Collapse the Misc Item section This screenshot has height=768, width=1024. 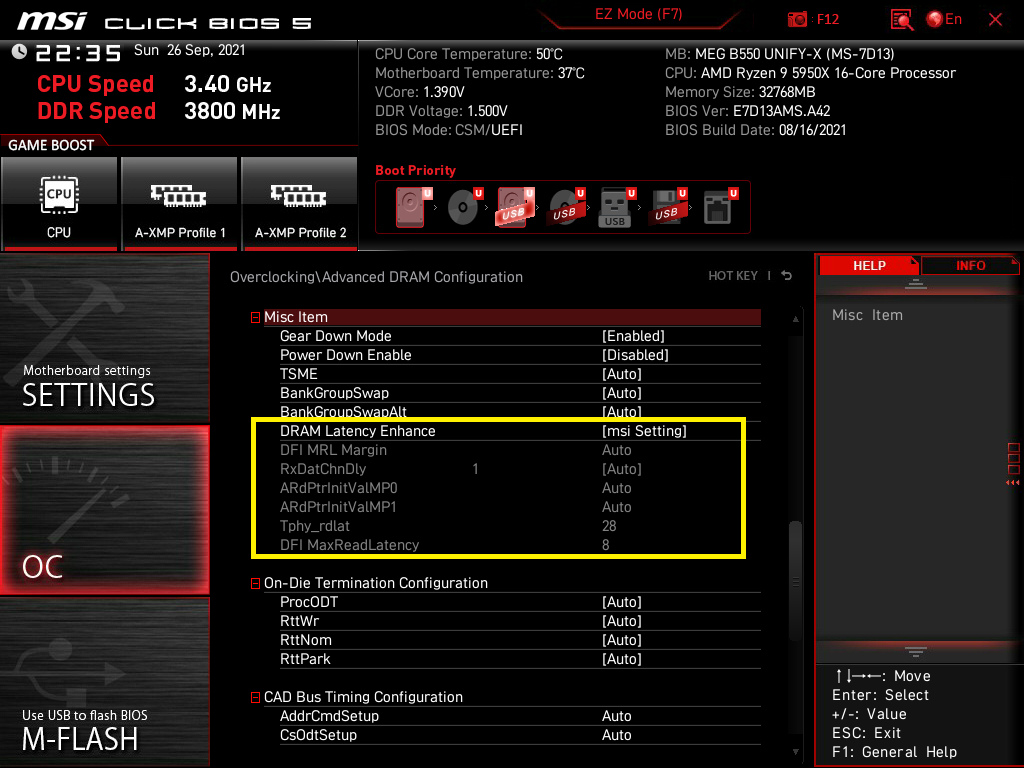(x=255, y=318)
